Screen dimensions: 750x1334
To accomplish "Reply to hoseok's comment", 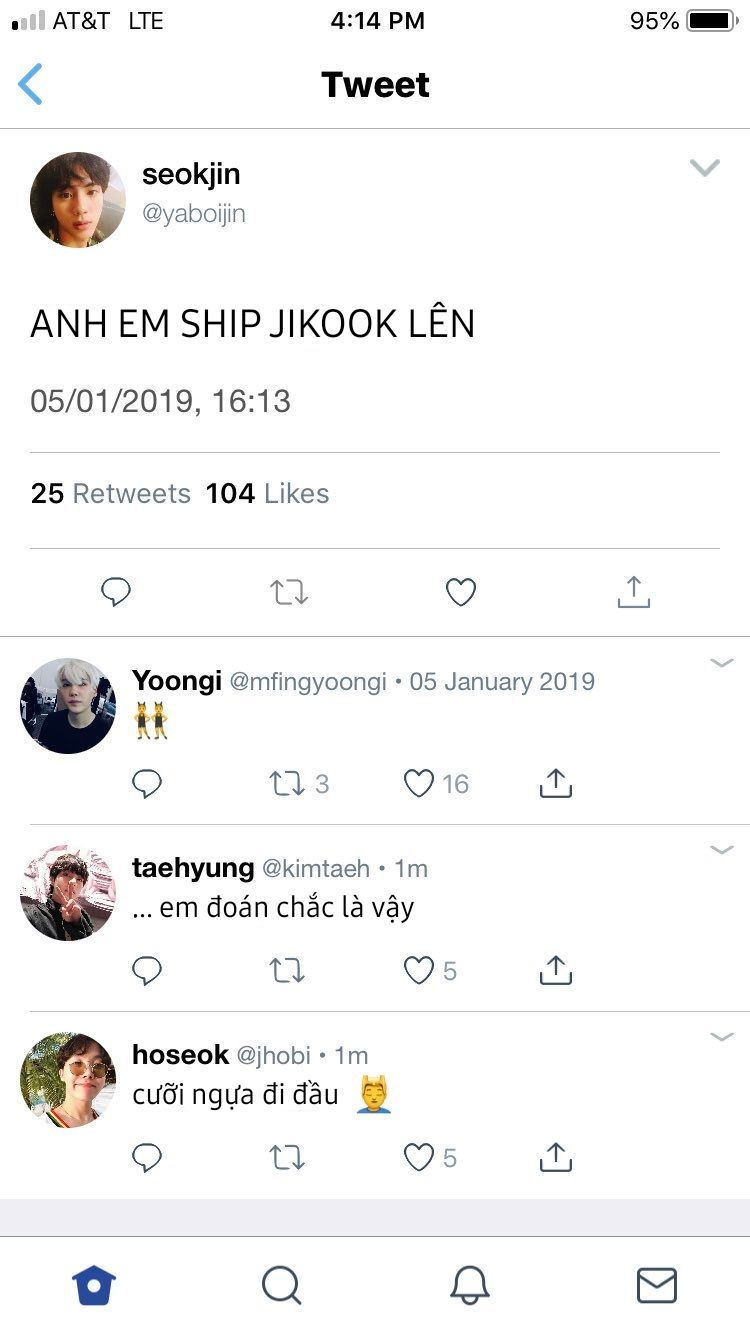I will [x=147, y=1158].
